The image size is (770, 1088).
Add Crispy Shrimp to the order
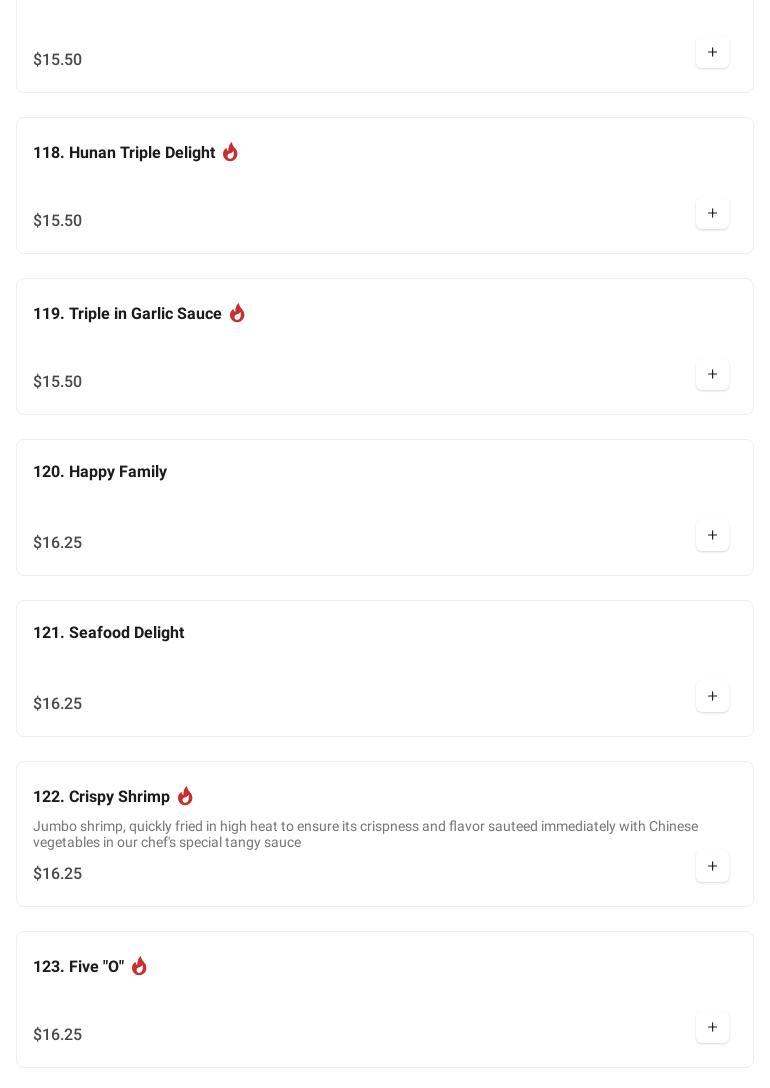click(712, 866)
